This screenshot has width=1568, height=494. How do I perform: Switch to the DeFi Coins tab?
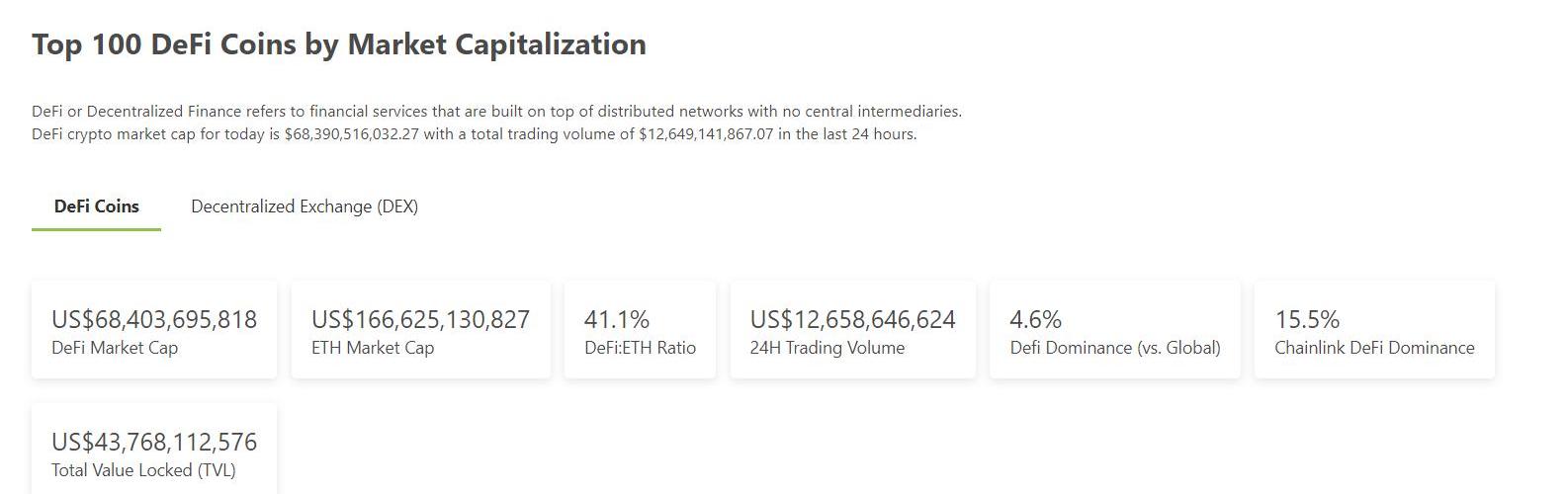tap(96, 206)
